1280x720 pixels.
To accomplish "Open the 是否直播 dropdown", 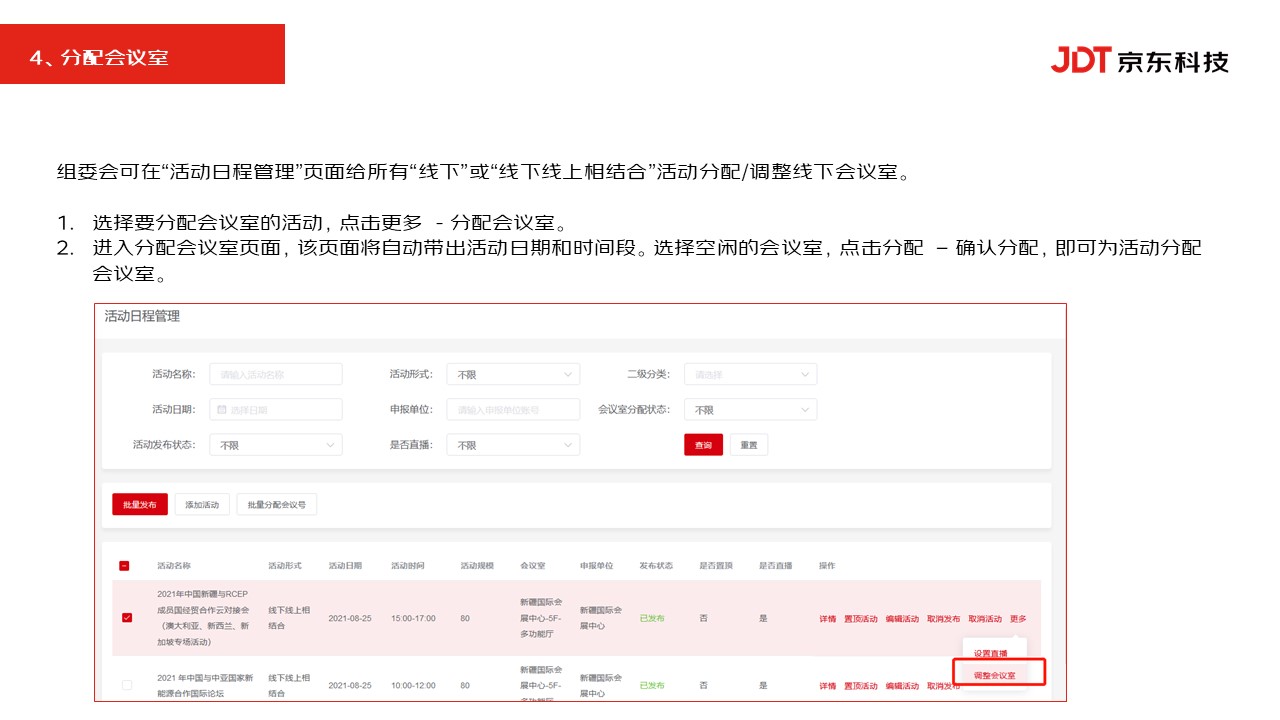I will tap(513, 445).
